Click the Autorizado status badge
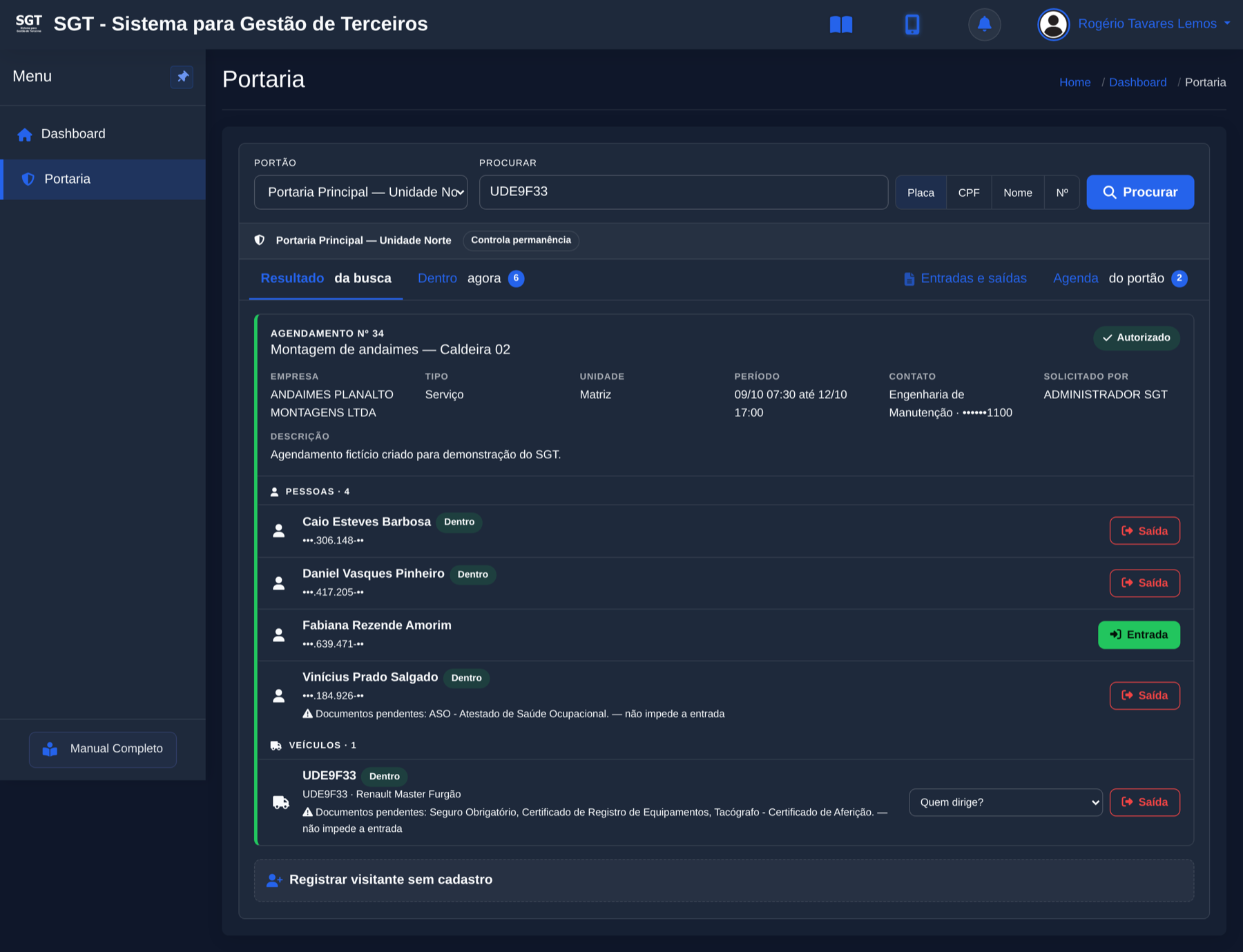 click(1136, 338)
